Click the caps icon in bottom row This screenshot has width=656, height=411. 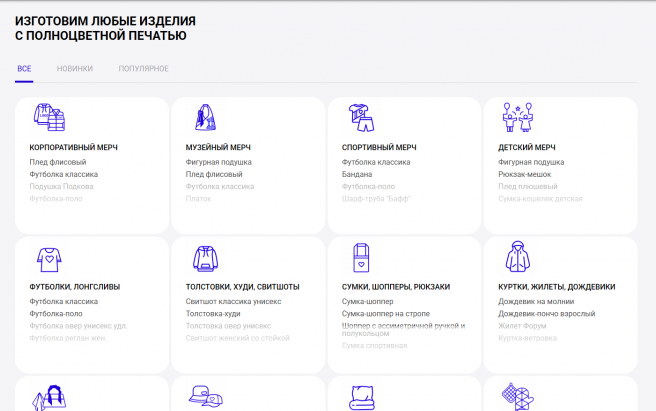(205, 396)
